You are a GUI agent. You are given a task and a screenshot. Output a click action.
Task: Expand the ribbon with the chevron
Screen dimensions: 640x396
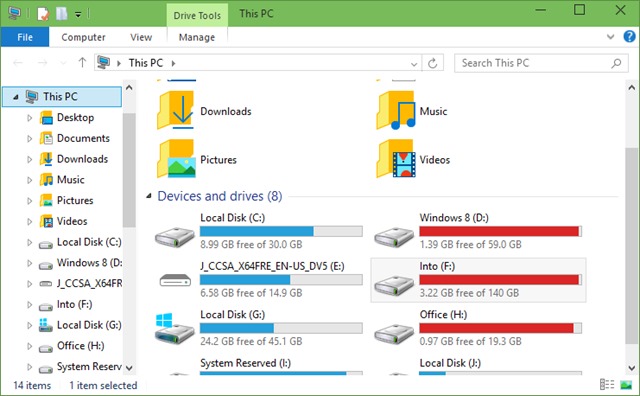point(611,37)
